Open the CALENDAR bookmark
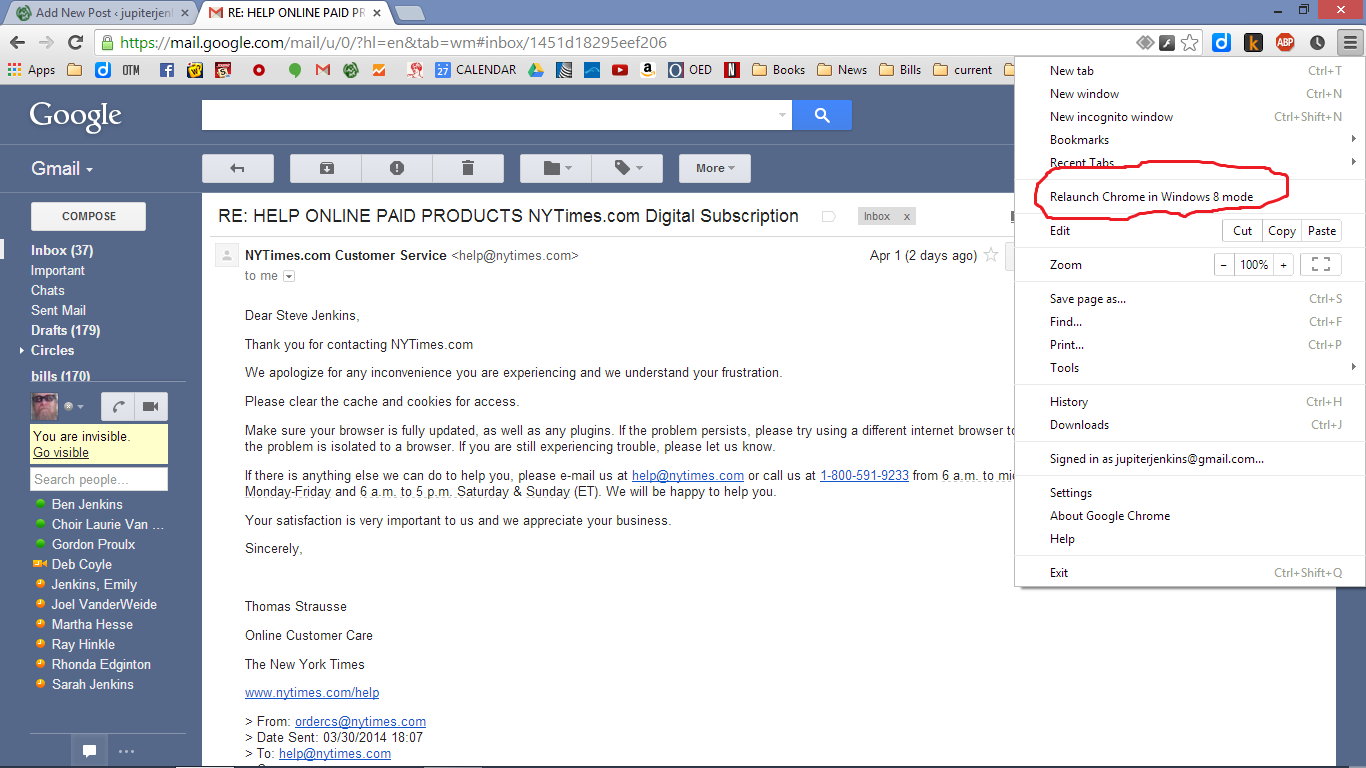 (476, 70)
